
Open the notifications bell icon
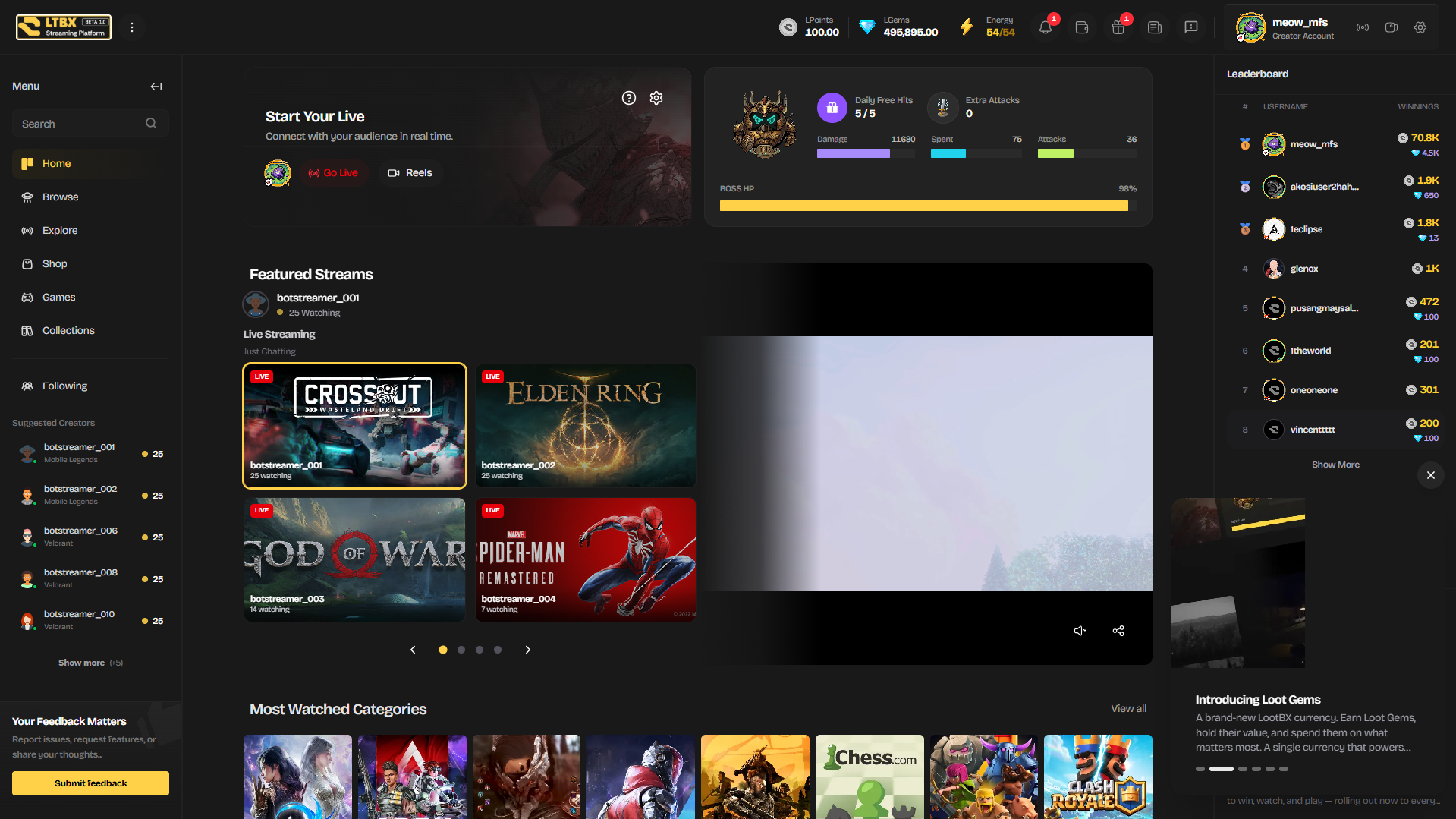[1046, 27]
